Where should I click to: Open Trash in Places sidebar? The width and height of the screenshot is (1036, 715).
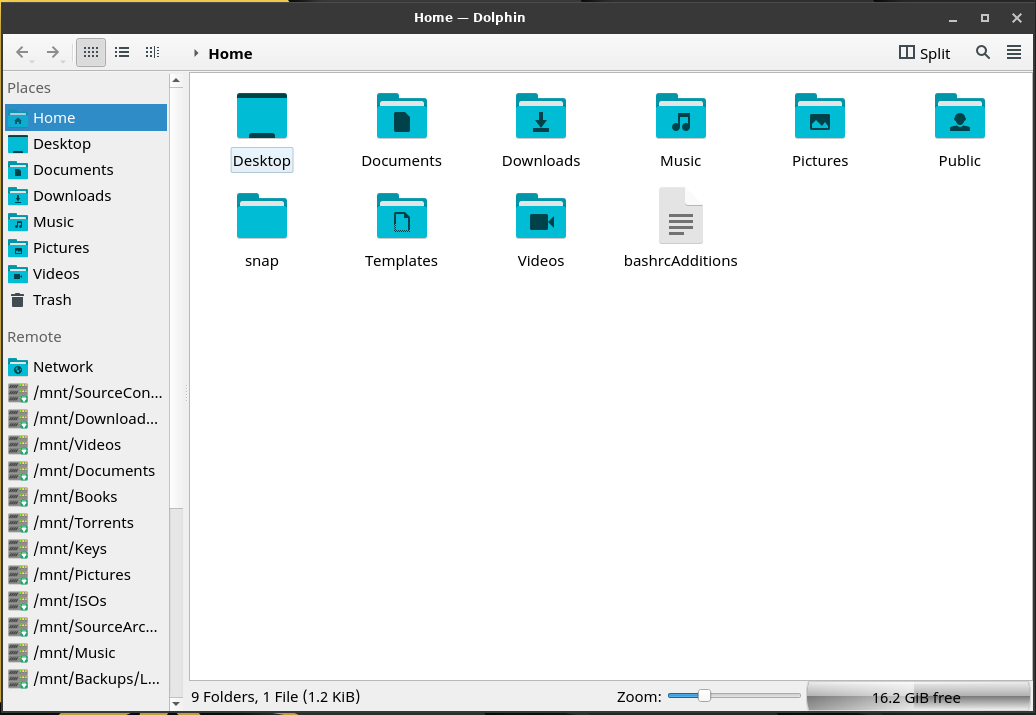tap(52, 300)
